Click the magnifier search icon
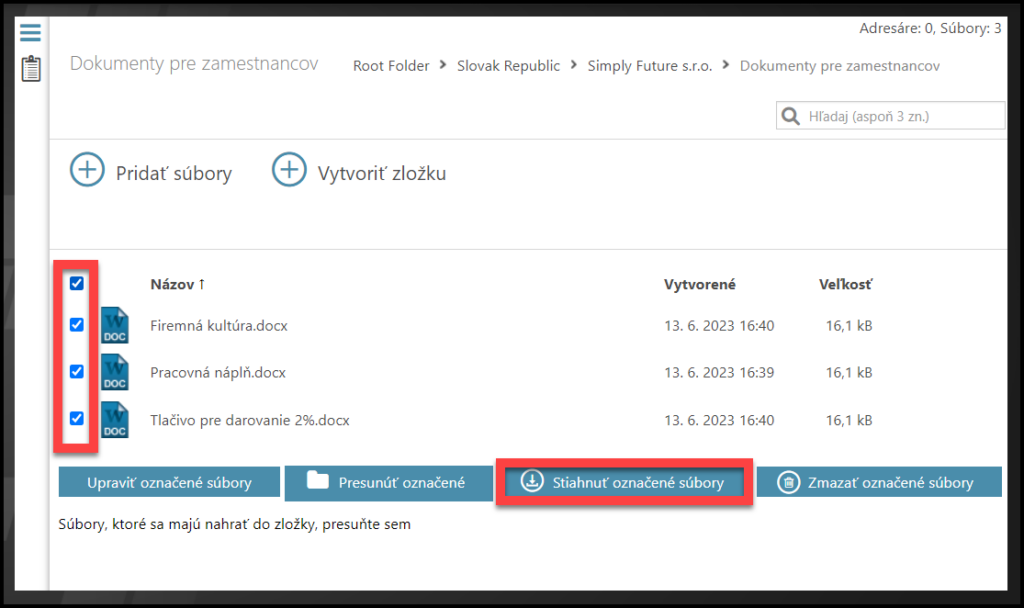 click(x=790, y=116)
